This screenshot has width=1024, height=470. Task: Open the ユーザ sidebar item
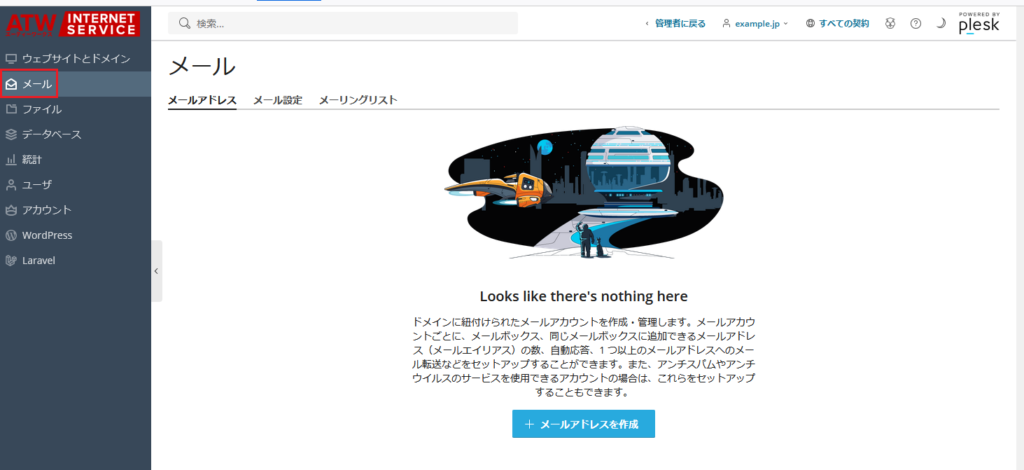click(x=75, y=185)
